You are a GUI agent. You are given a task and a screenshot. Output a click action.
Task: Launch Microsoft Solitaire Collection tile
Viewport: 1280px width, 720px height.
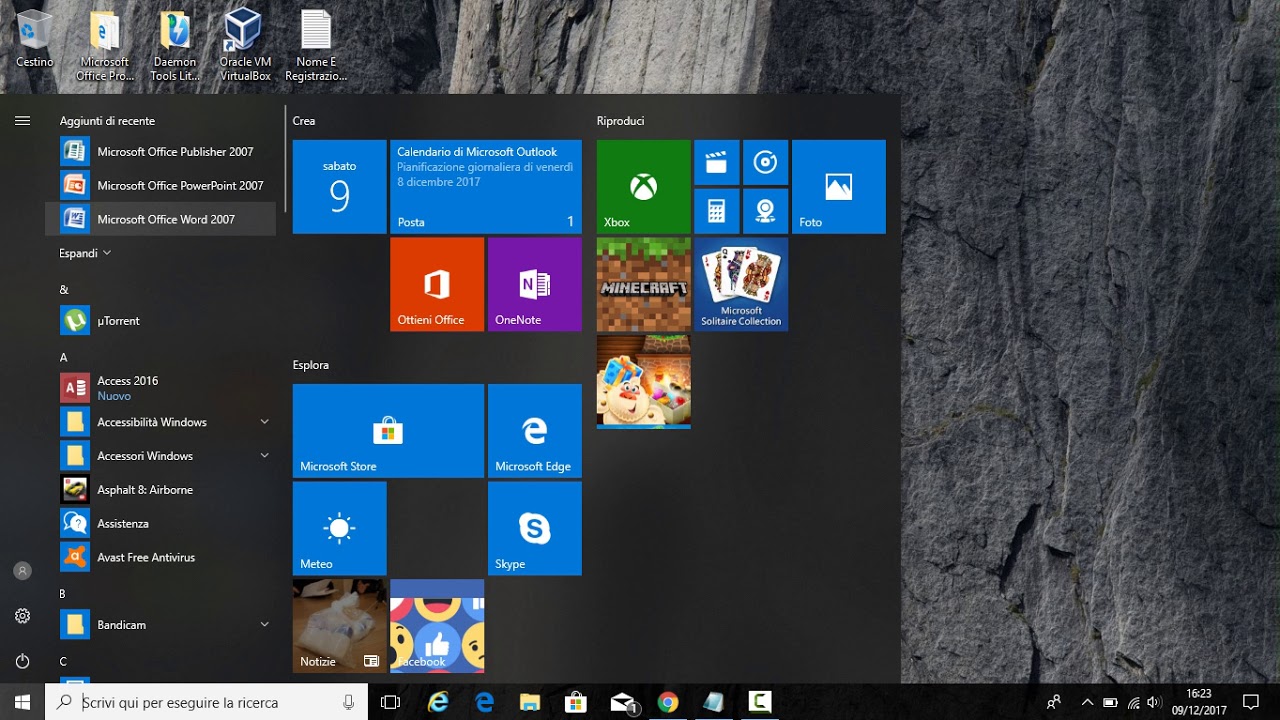click(741, 284)
